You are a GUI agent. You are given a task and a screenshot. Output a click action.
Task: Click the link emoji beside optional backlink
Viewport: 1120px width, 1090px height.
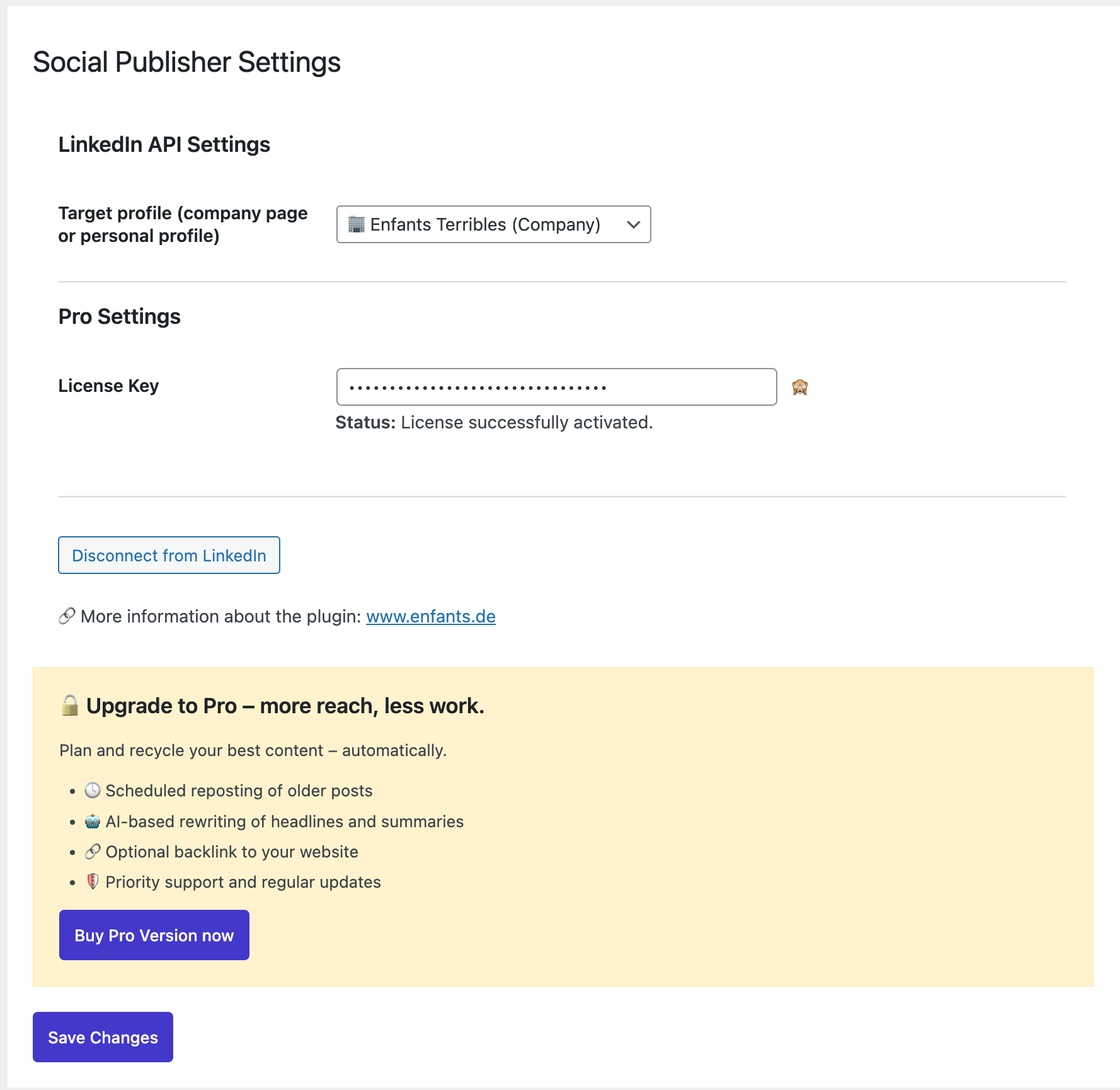pos(92,851)
